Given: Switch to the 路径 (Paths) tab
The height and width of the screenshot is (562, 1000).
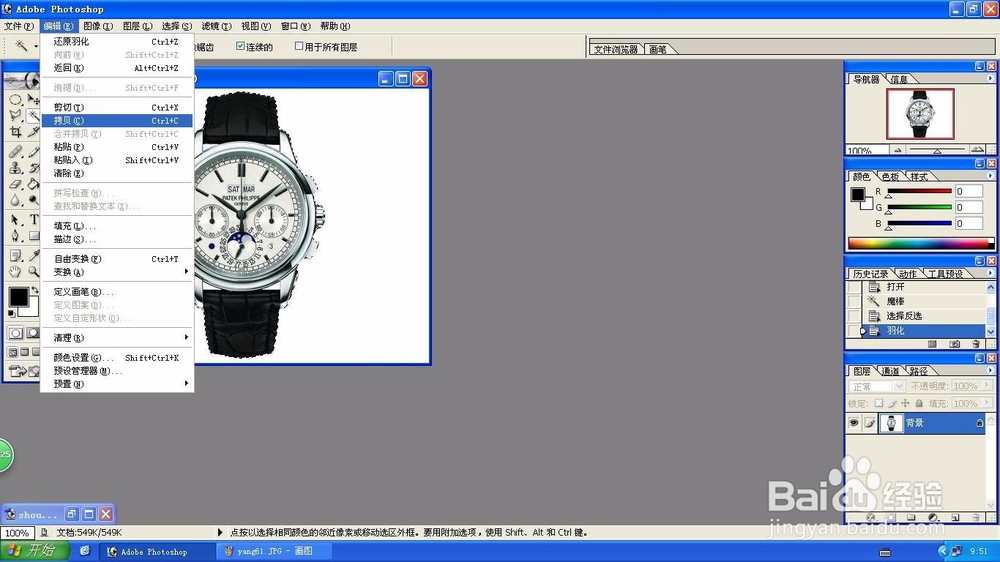Looking at the screenshot, I should coord(918,371).
